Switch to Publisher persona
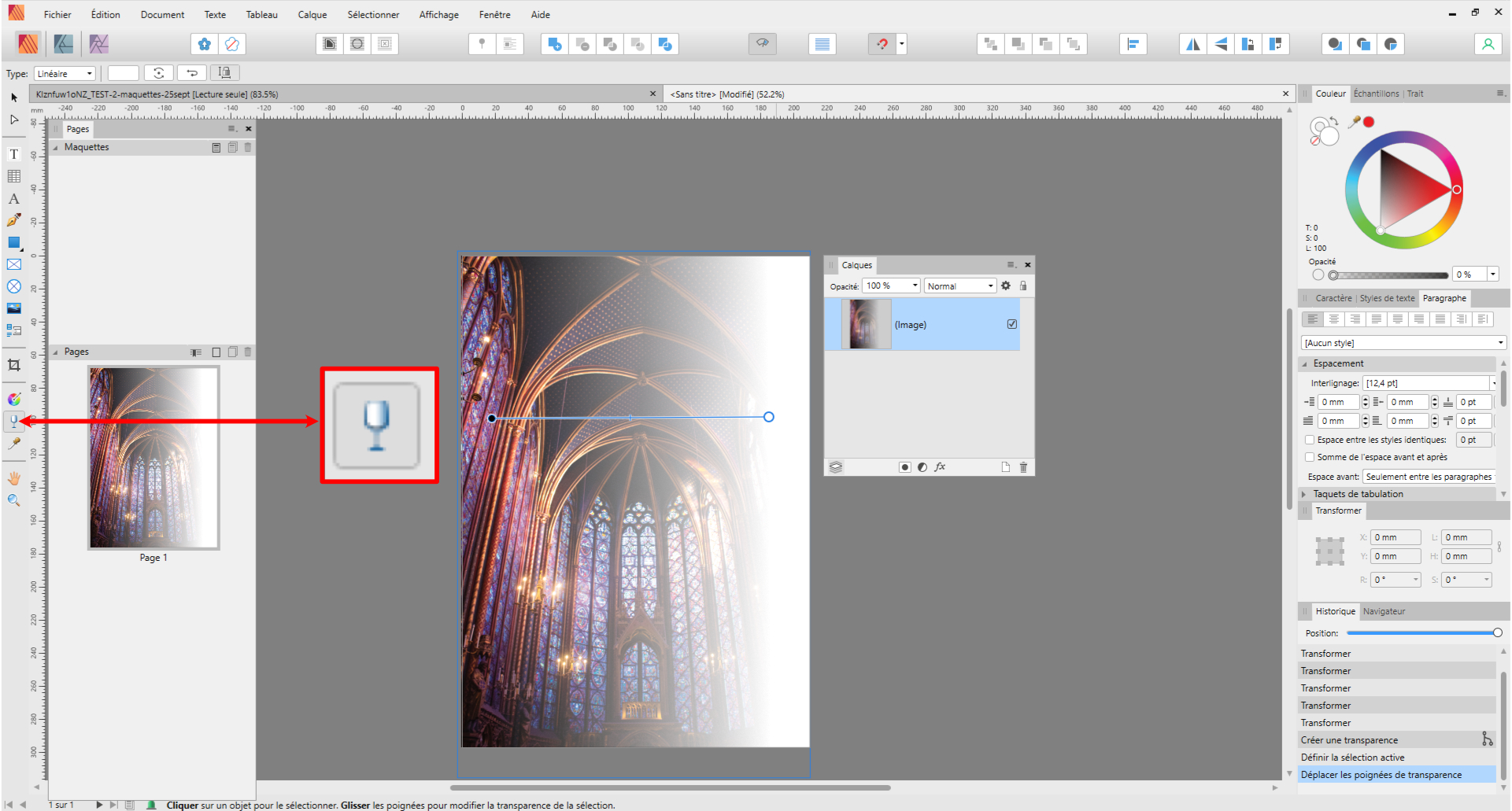The height and width of the screenshot is (811, 1512). [28, 44]
